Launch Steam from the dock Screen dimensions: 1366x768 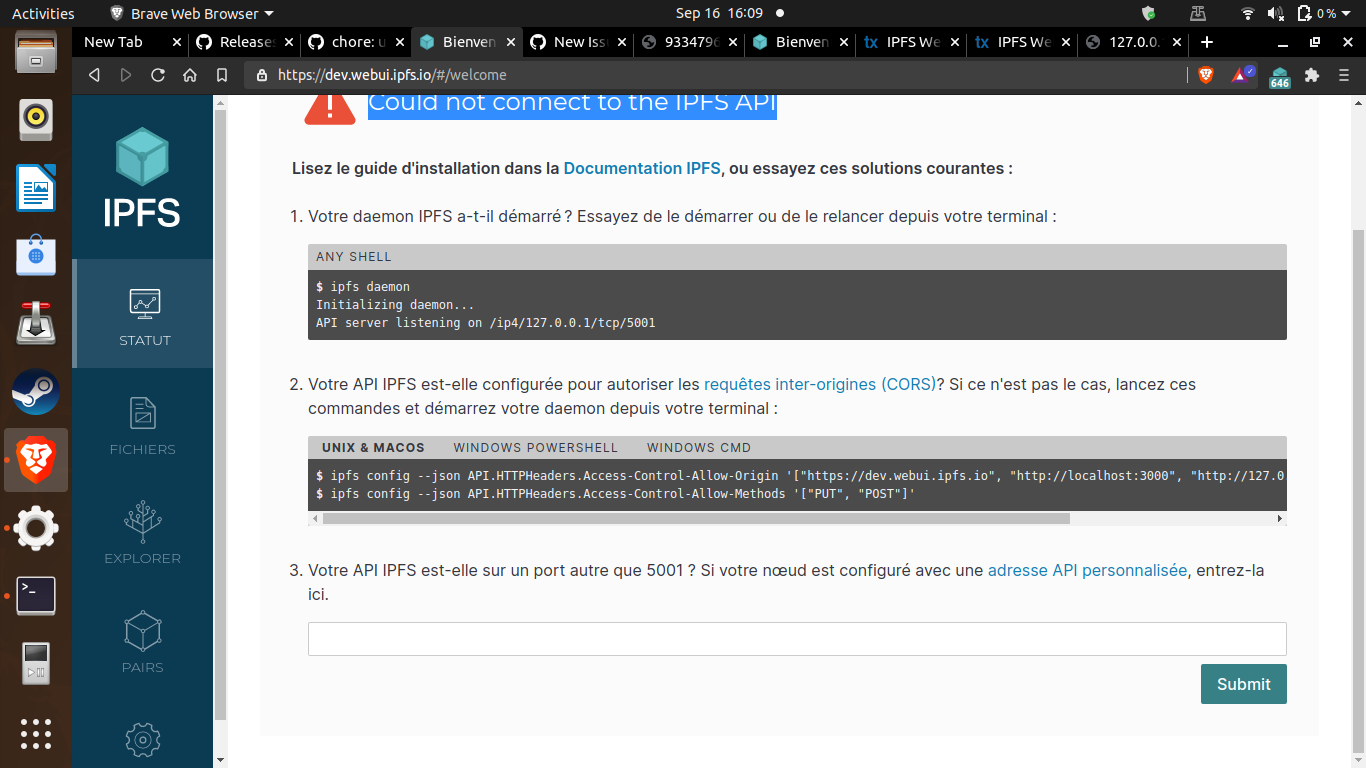click(36, 391)
